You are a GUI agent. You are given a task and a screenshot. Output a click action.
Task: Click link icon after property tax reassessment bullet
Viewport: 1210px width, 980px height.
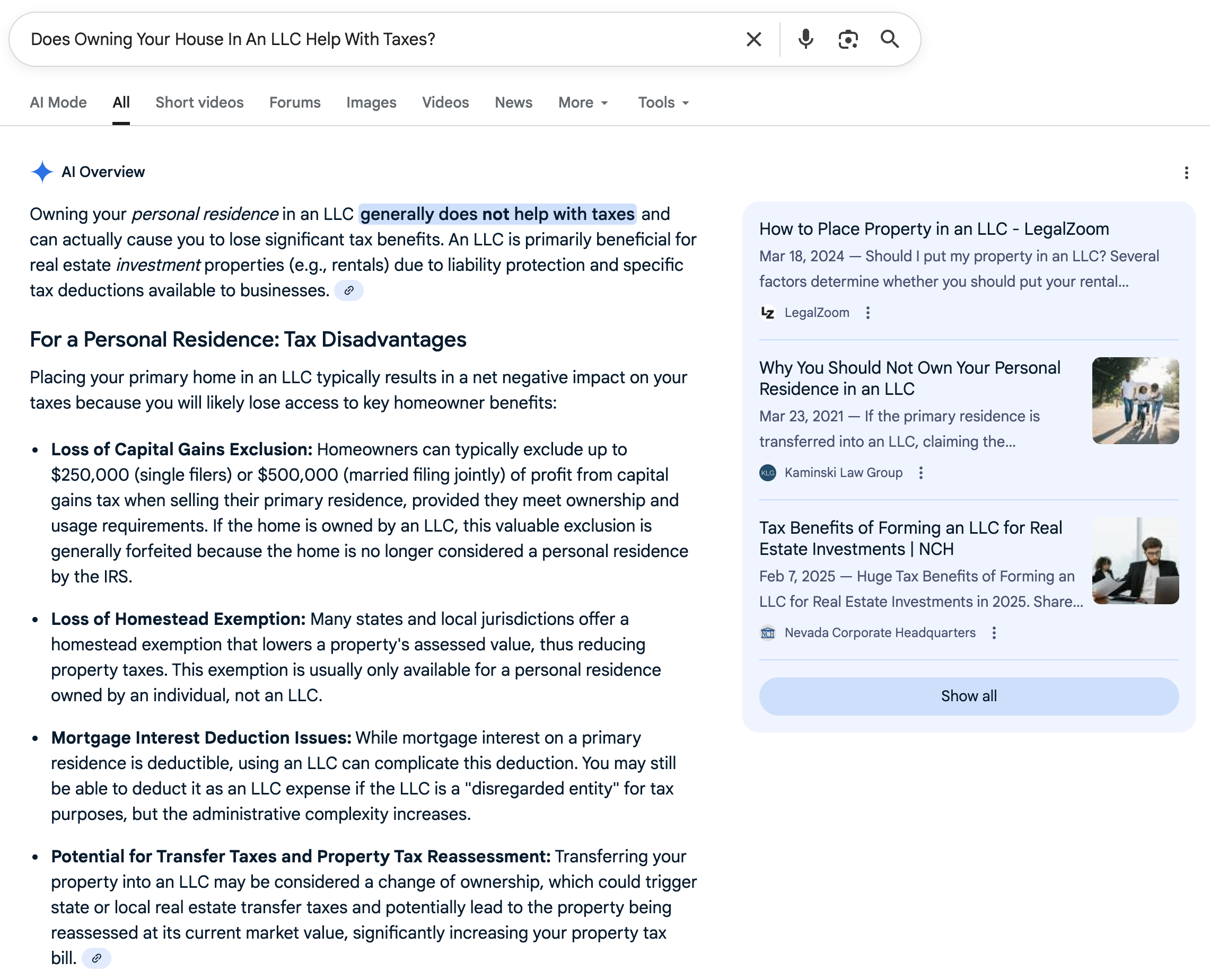(97, 958)
